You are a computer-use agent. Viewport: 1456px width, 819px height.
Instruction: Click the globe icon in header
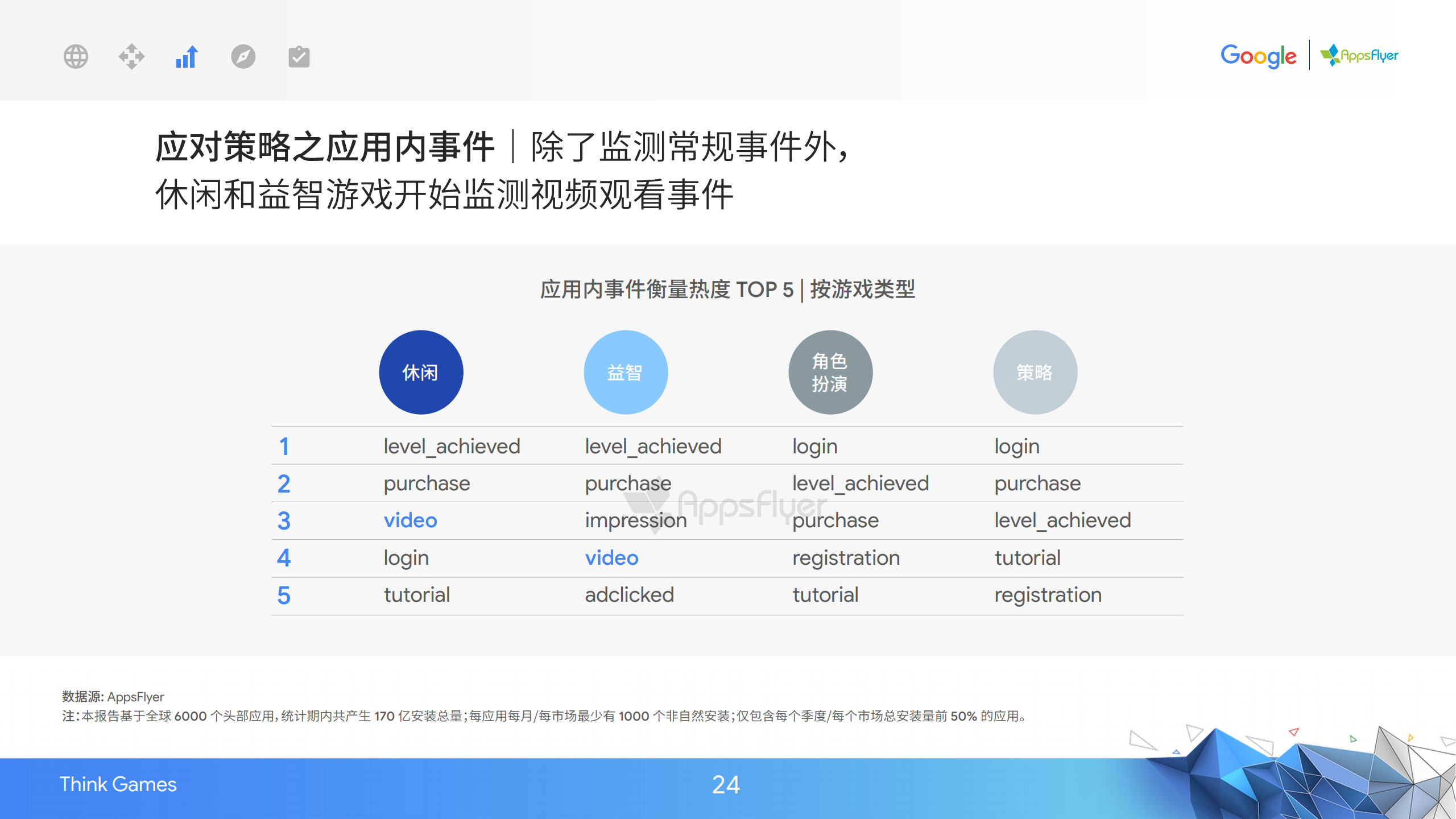click(x=76, y=56)
